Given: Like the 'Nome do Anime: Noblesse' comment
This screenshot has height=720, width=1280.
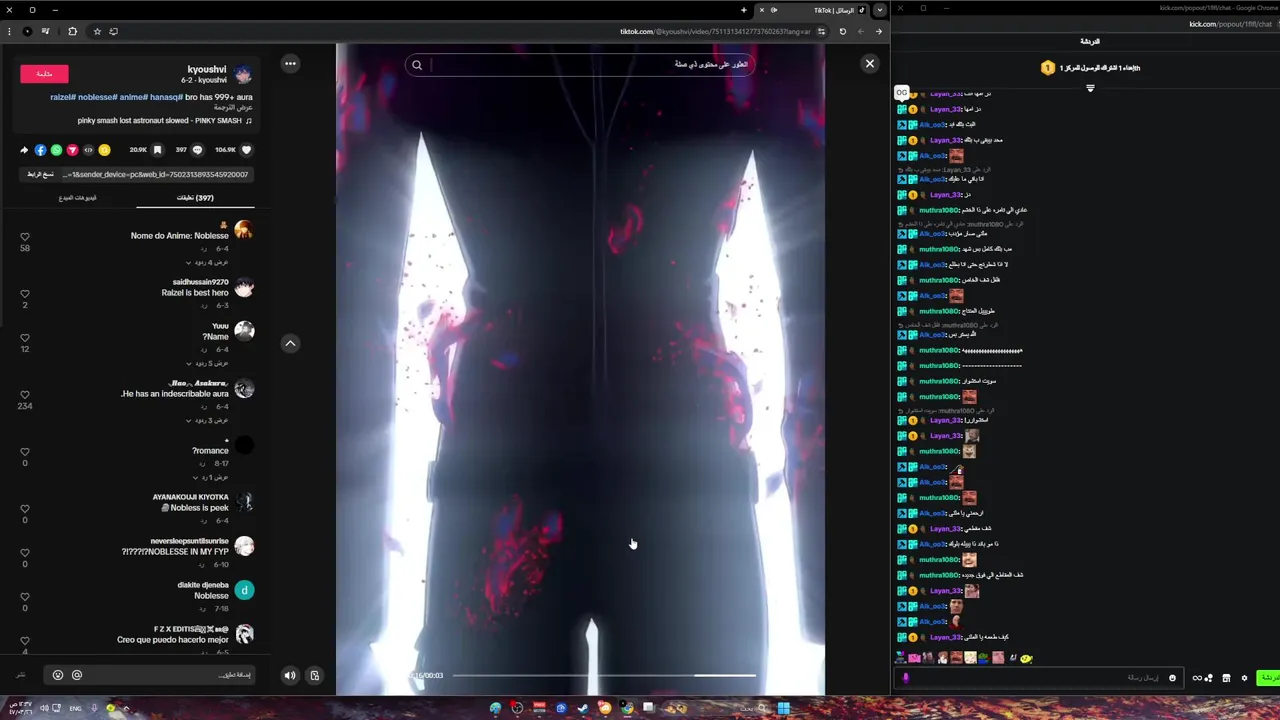Looking at the screenshot, I should (x=25, y=237).
